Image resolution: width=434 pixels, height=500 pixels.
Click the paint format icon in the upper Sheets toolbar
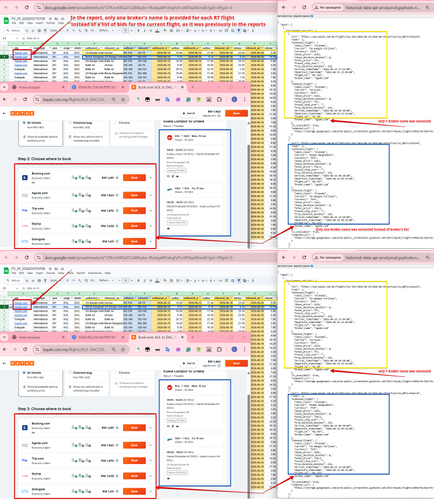(x=45, y=30)
